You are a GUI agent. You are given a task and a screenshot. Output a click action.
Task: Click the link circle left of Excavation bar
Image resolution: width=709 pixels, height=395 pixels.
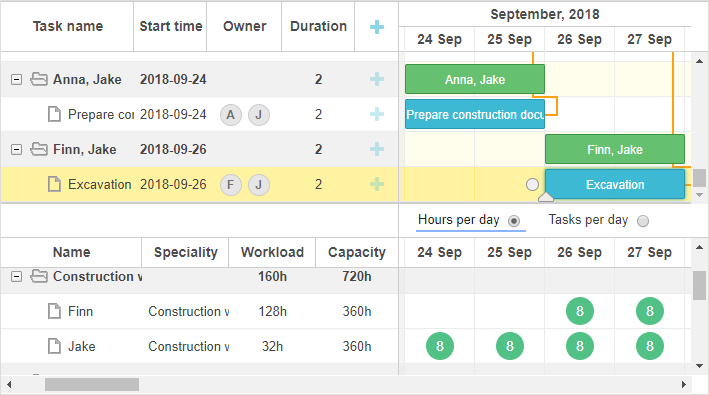pyautogui.click(x=533, y=184)
